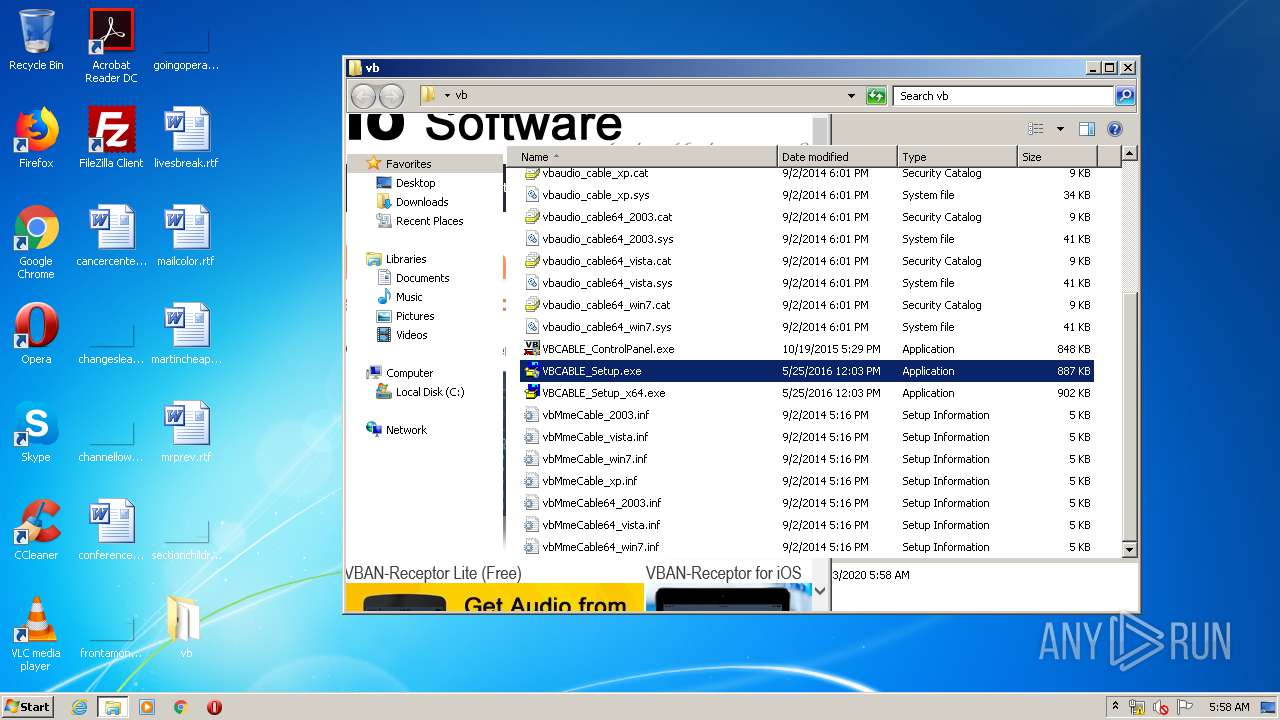Click Windows Media Player taskbar icon

(x=147, y=707)
